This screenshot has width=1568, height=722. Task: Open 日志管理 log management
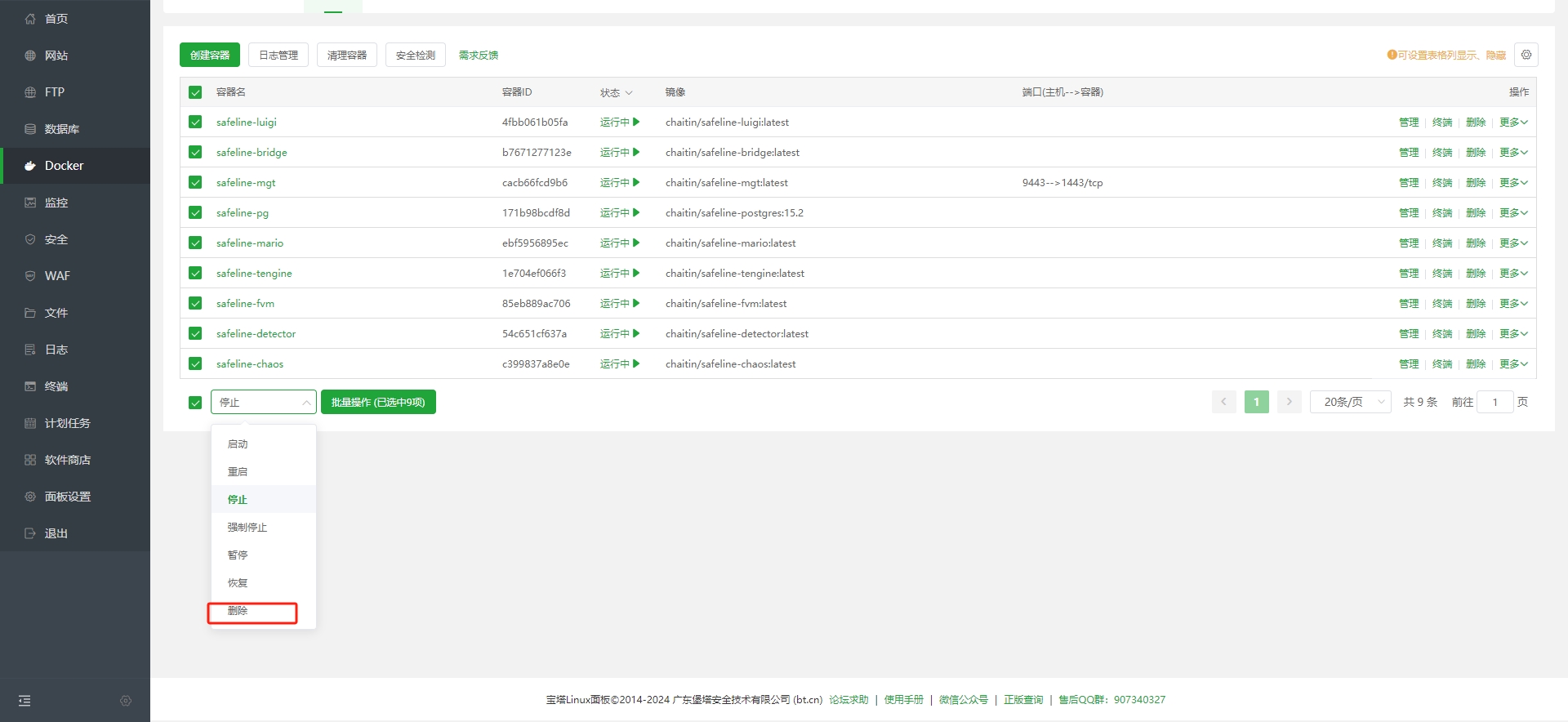pos(278,55)
